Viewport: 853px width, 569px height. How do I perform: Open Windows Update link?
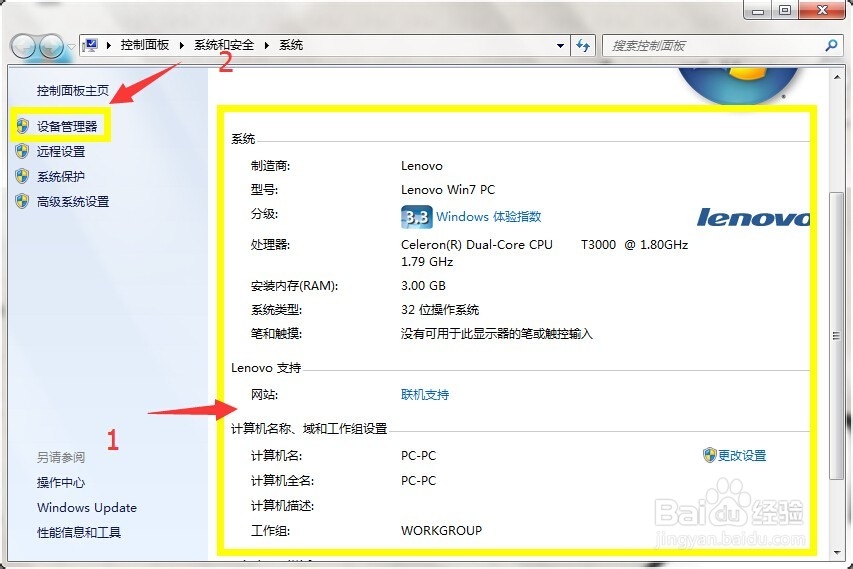pyautogui.click(x=87, y=508)
